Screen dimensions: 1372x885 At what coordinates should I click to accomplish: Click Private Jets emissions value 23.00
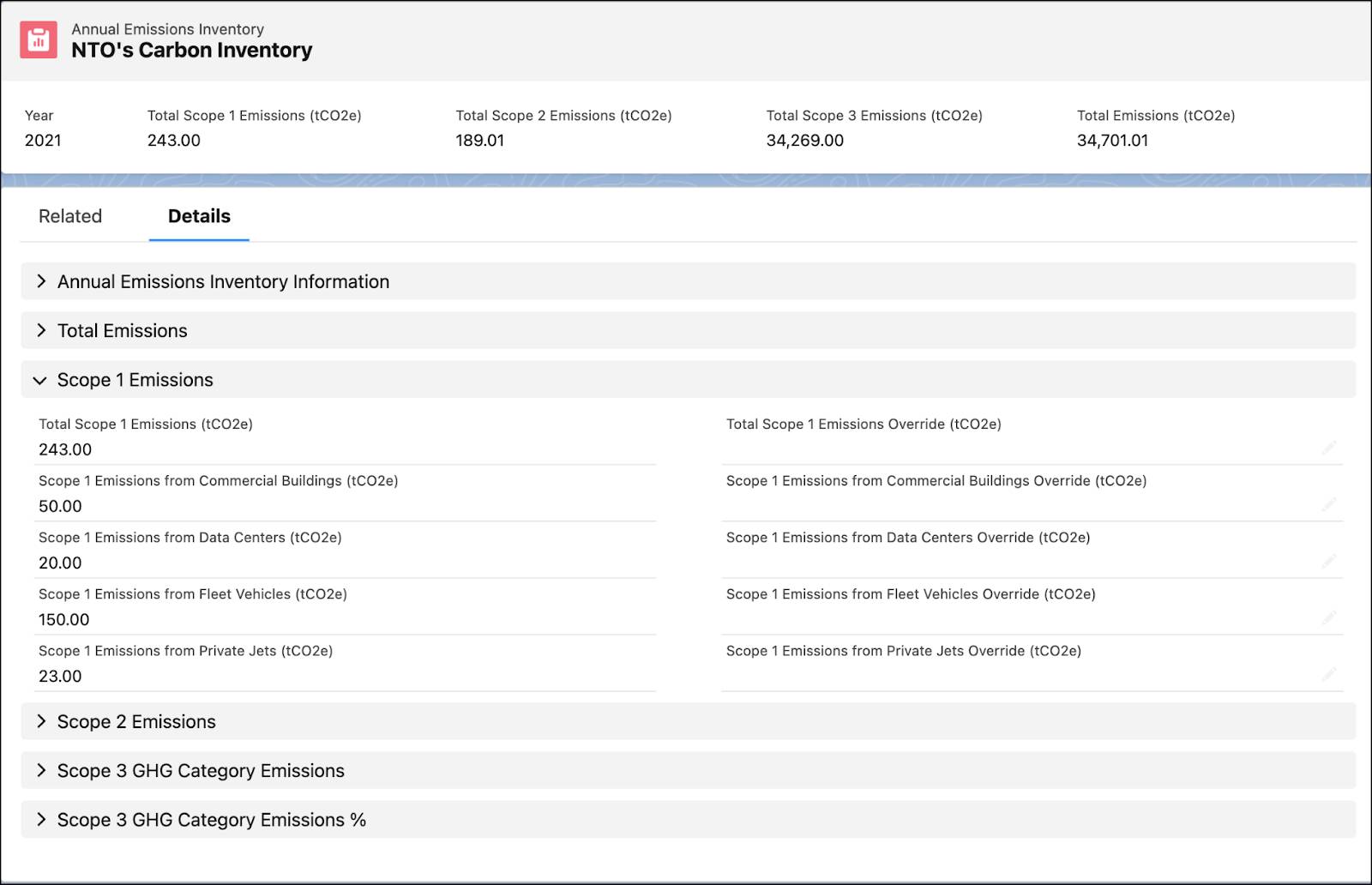60,676
